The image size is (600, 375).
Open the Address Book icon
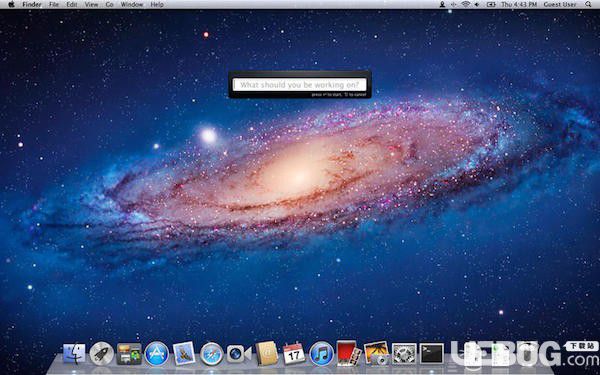267,353
